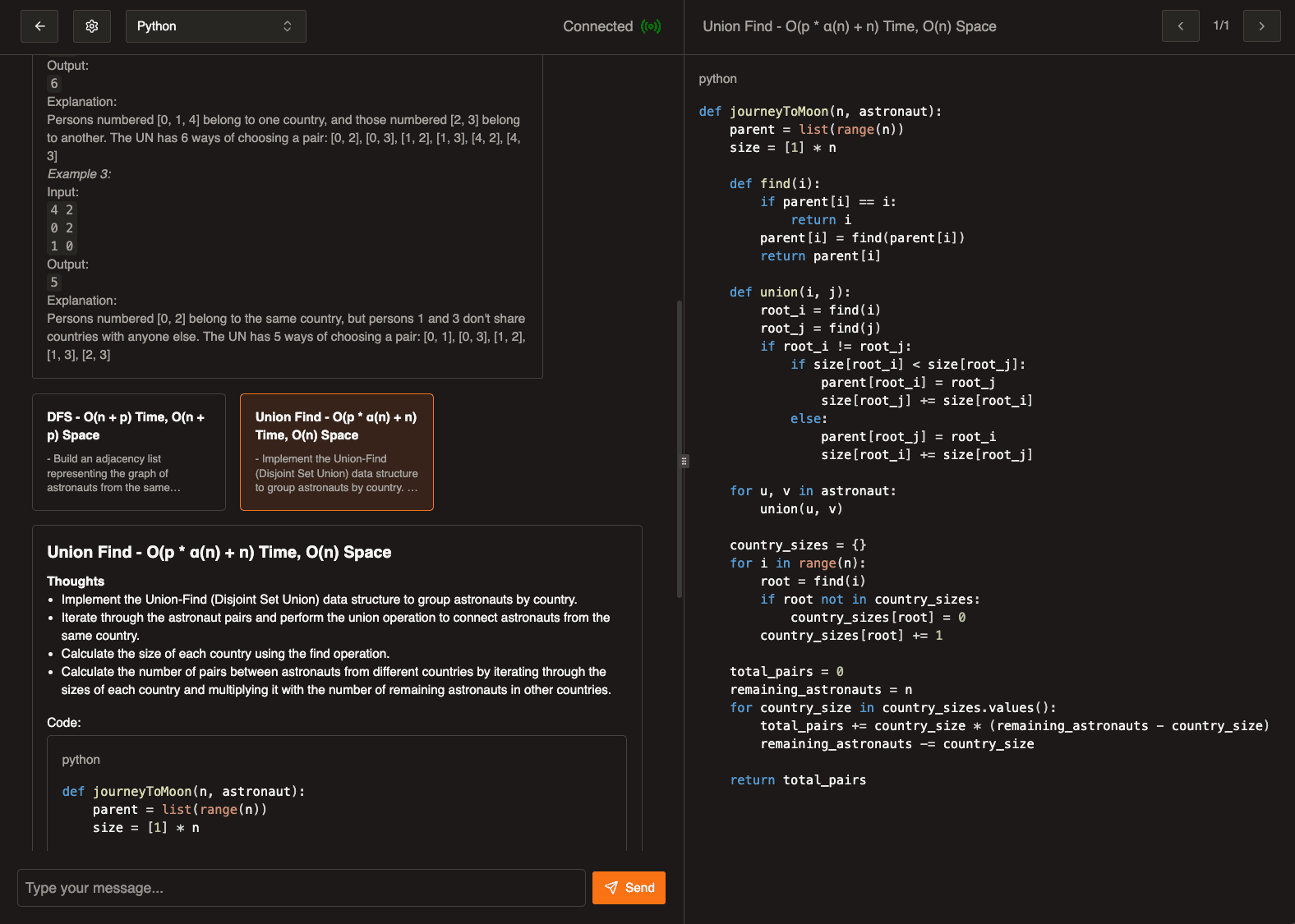Click 'size = [1] * n' in left code block

[x=146, y=828]
